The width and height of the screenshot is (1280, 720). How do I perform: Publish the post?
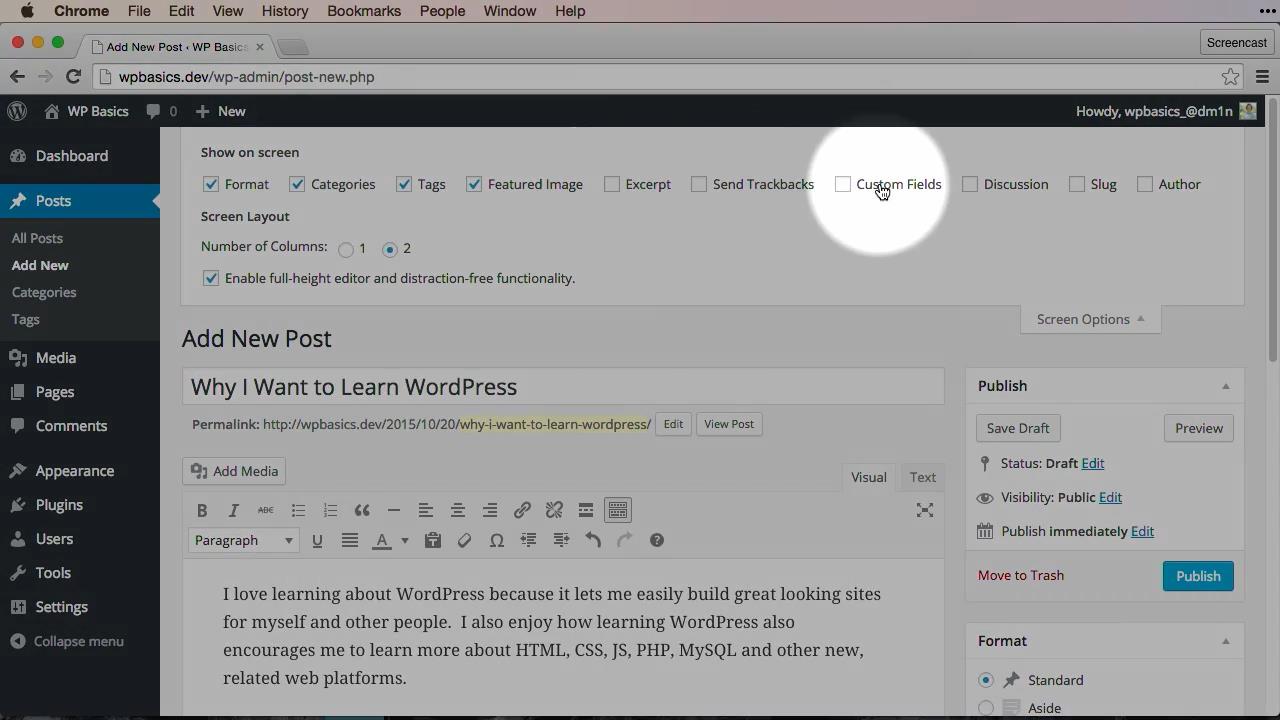tap(1198, 575)
